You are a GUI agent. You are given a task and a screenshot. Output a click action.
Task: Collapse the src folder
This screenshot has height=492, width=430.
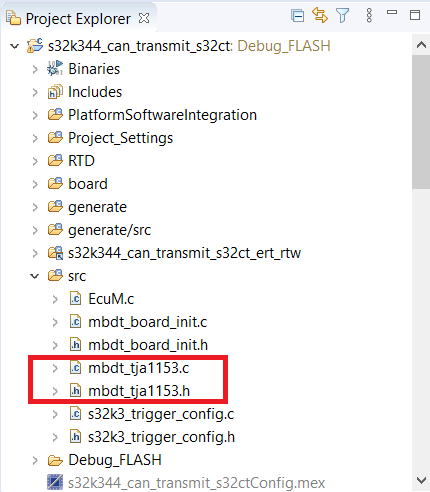click(x=35, y=276)
